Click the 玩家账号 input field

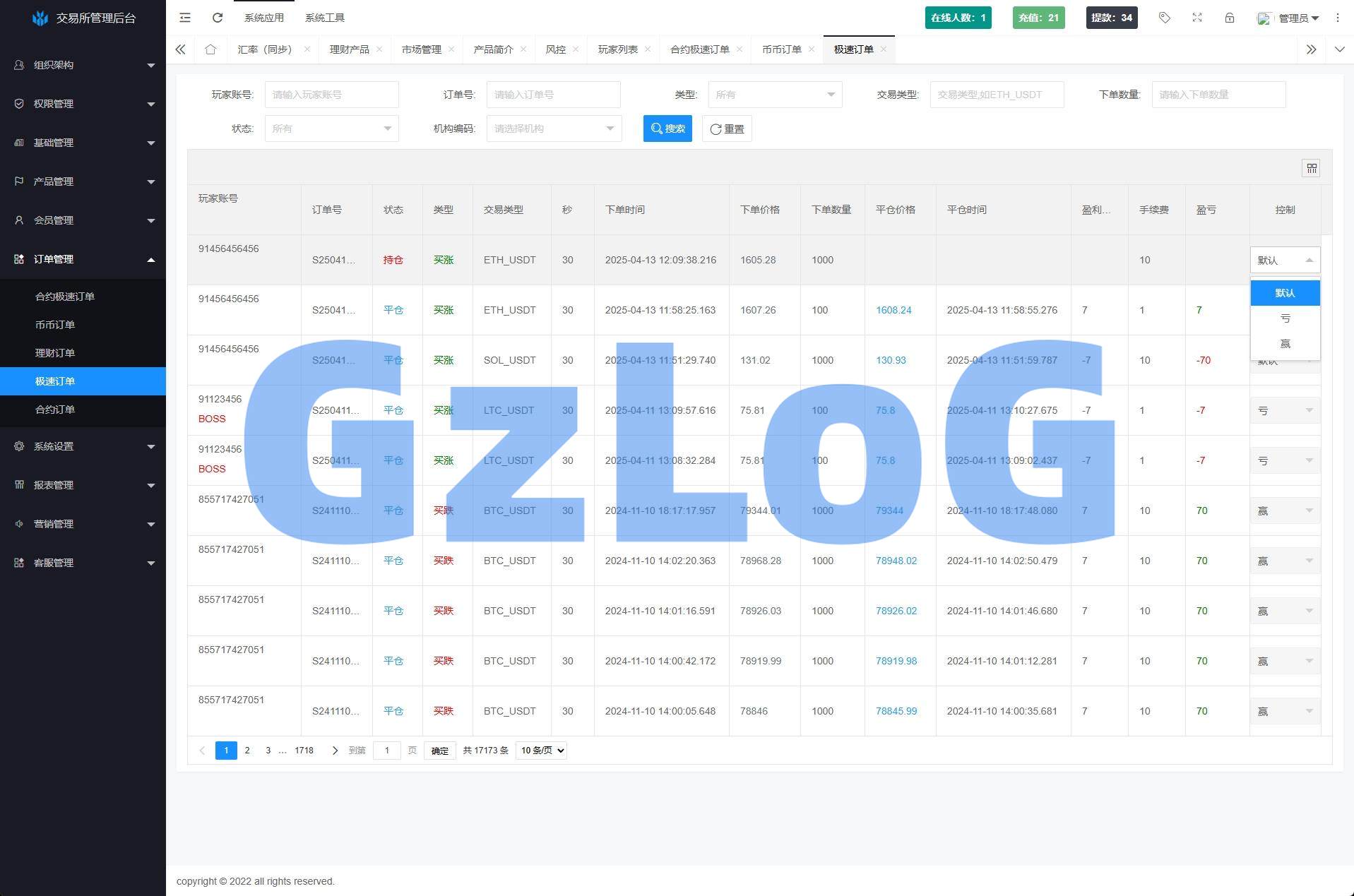point(331,95)
